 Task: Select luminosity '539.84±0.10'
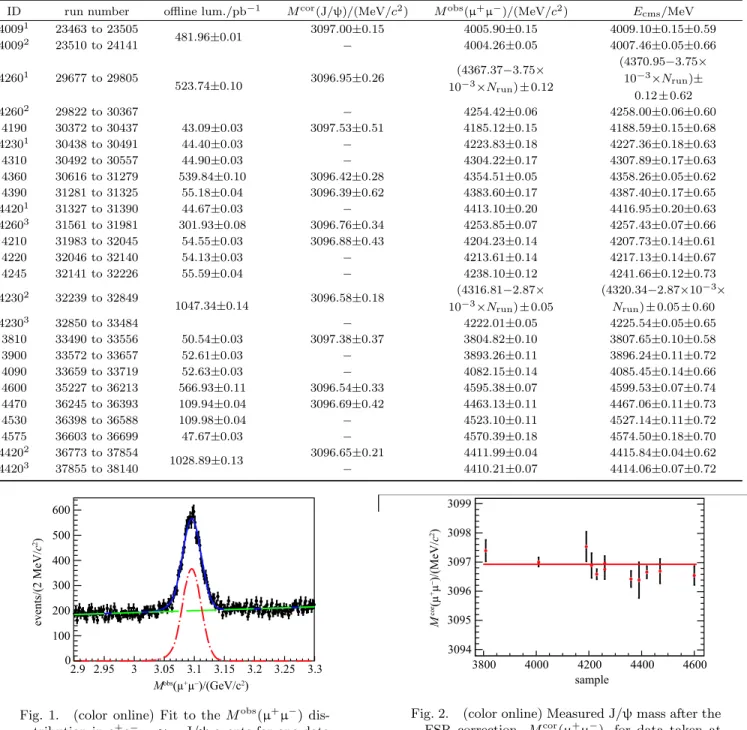tap(212, 176)
